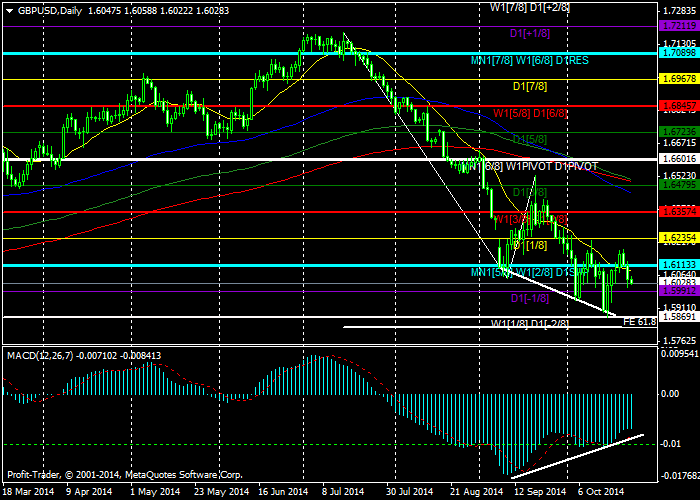Click the cyan 1.61133 price label
This screenshot has width=700, height=500.
pyautogui.click(x=679, y=265)
